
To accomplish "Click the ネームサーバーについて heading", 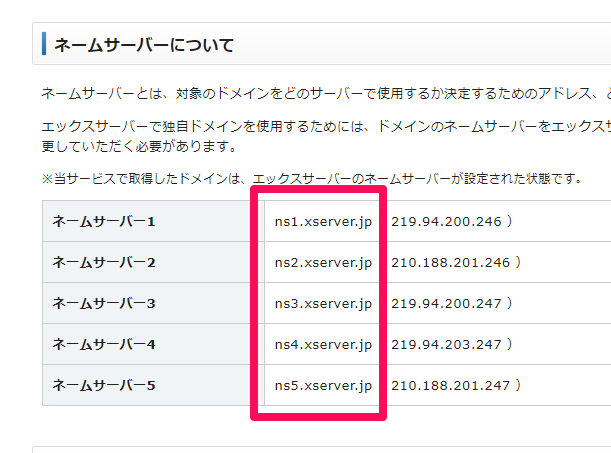I will 144,45.
